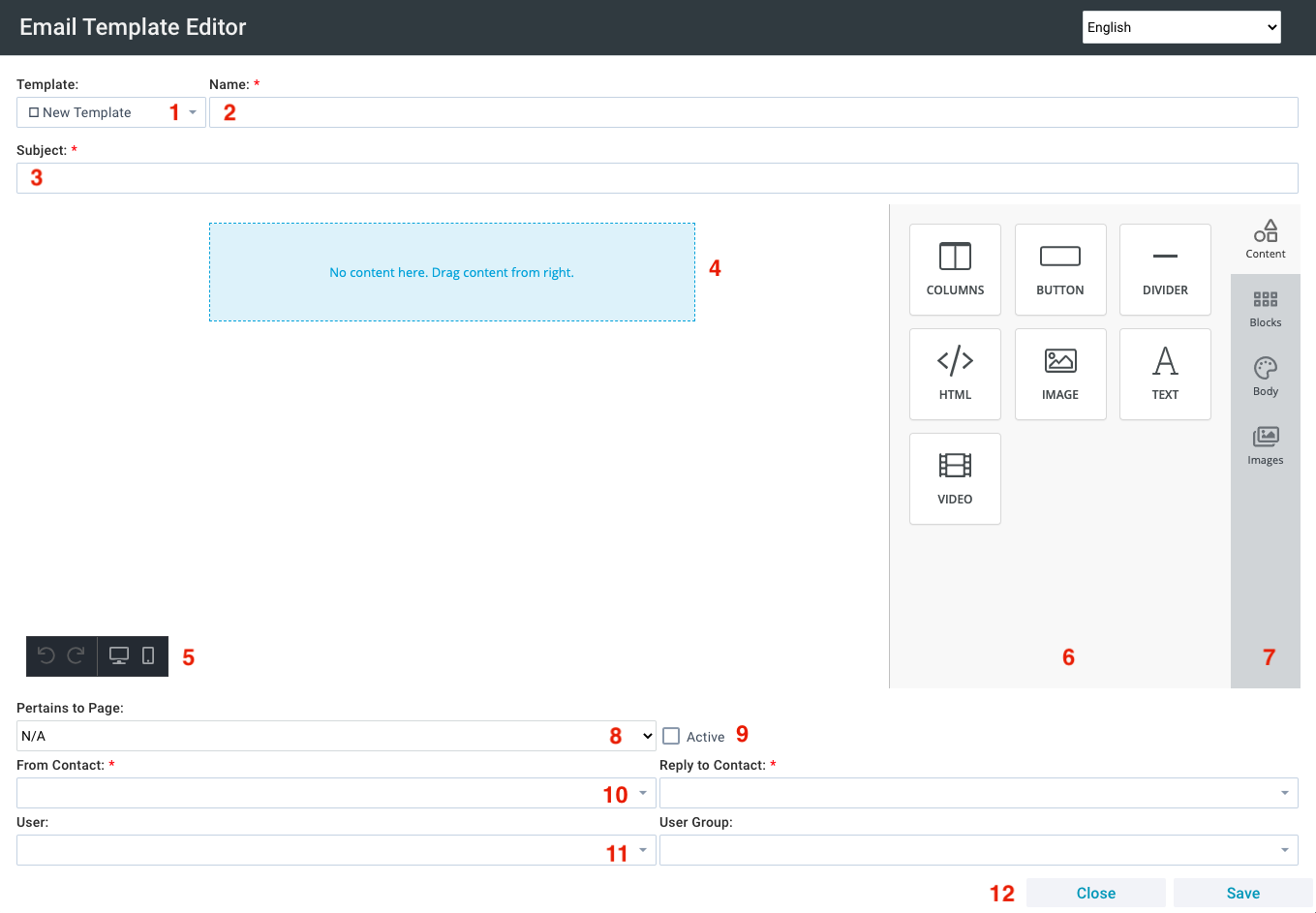The image size is (1316, 913).
Task: Select the Video content block
Action: pyautogui.click(x=955, y=478)
